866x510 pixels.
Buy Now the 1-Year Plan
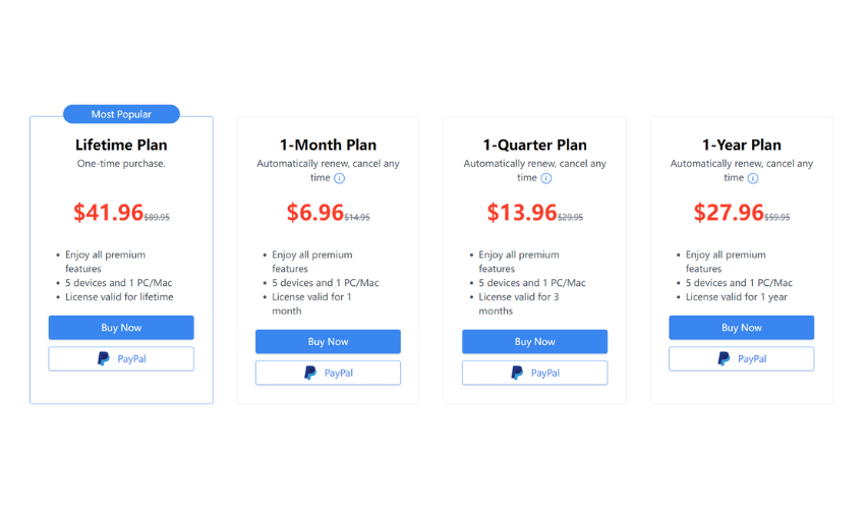(x=741, y=328)
